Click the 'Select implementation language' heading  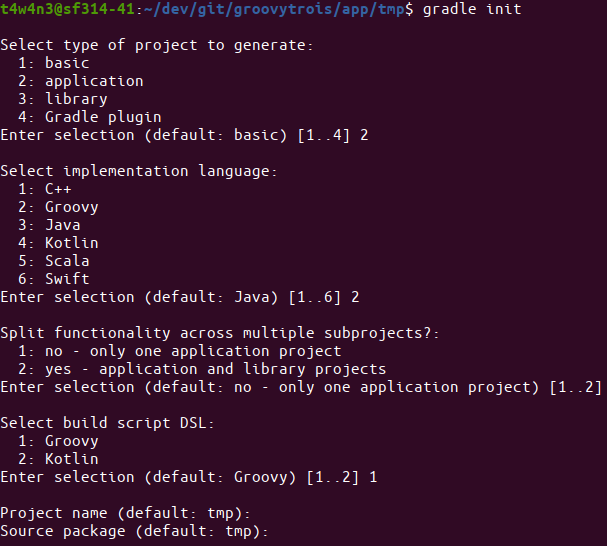click(x=139, y=171)
